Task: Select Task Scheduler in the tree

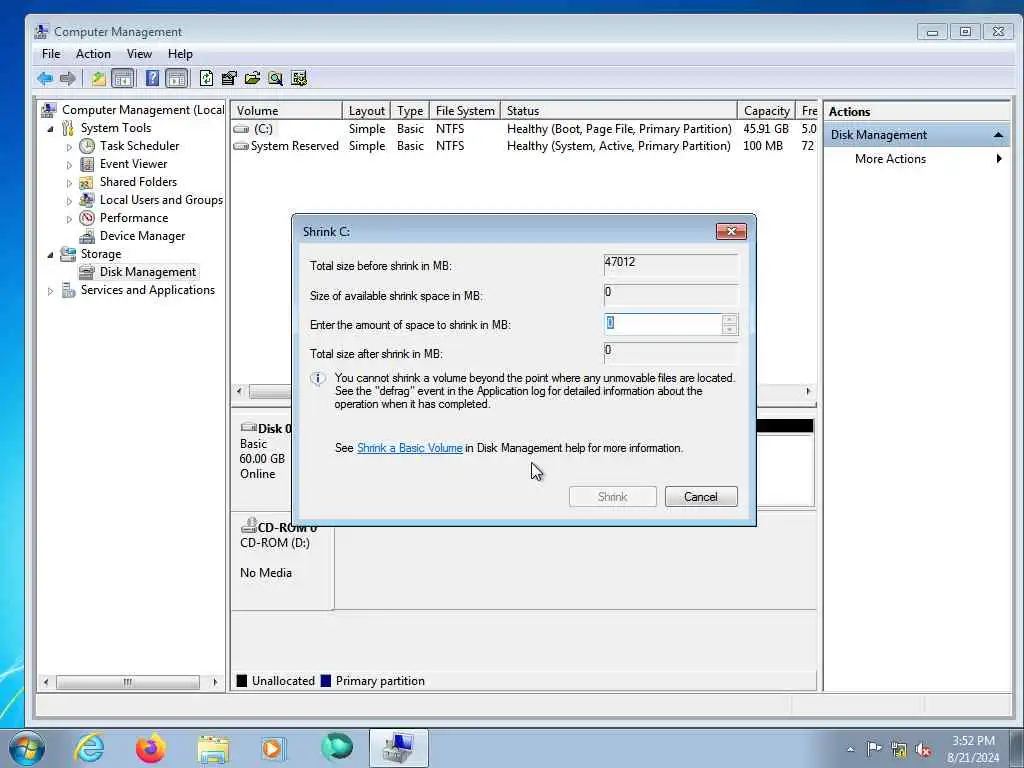Action: tap(139, 146)
